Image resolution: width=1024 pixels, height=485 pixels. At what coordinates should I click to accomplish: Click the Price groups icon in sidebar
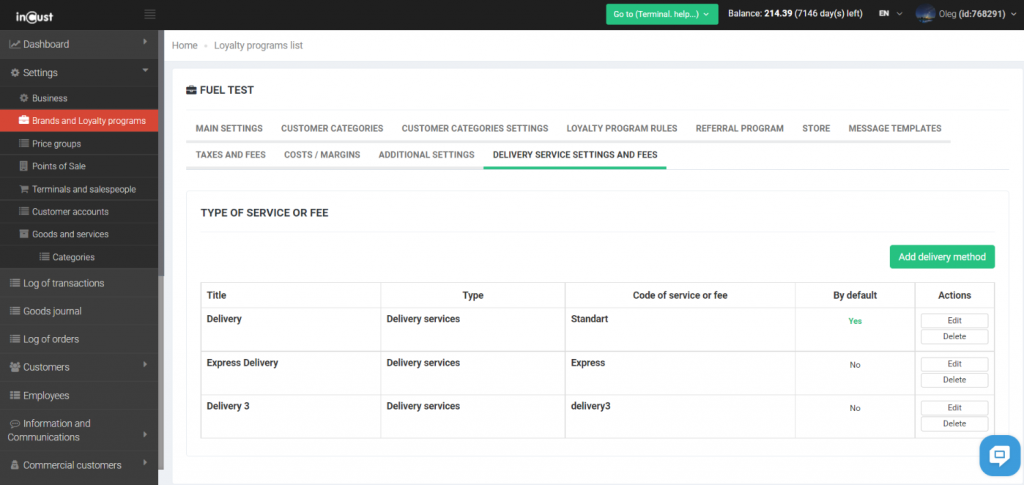pyautogui.click(x=24, y=144)
